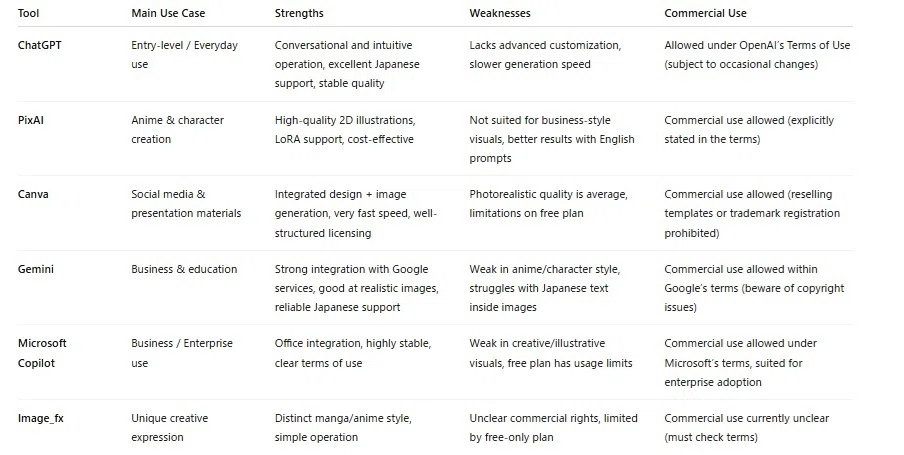Click the Main Use Case column header
Image resolution: width=904 pixels, height=455 pixels.
(168, 13)
